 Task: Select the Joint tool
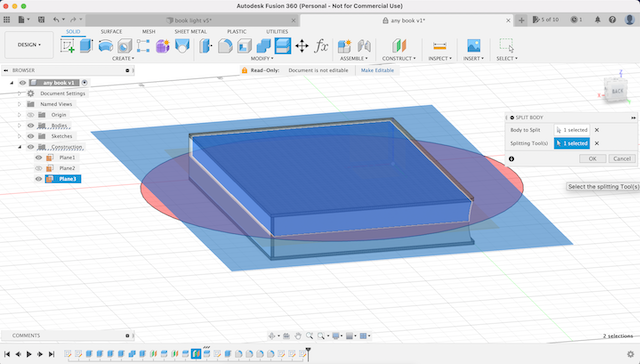364,46
